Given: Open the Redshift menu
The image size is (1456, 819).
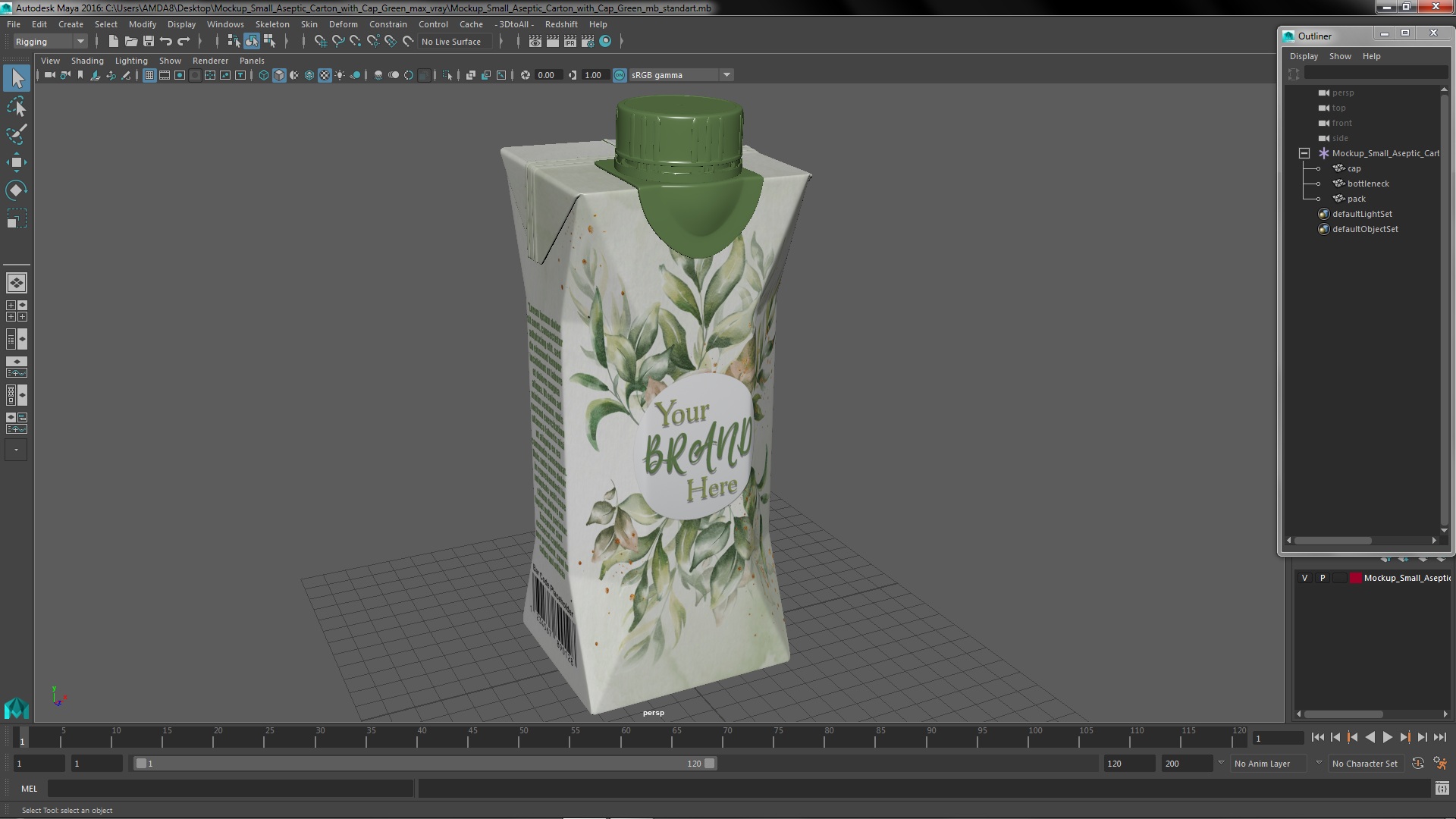Looking at the screenshot, I should pyautogui.click(x=561, y=24).
